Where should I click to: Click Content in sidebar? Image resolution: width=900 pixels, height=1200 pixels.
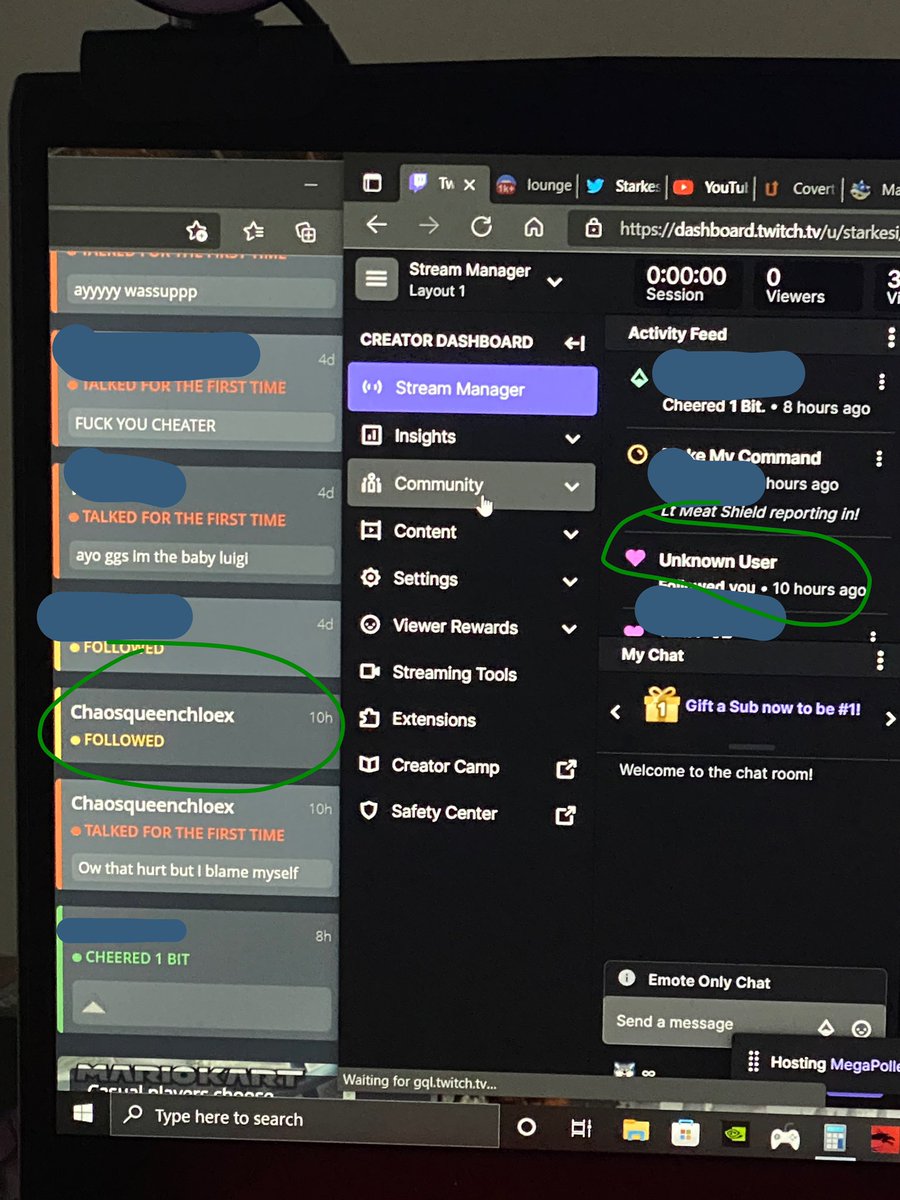(425, 531)
